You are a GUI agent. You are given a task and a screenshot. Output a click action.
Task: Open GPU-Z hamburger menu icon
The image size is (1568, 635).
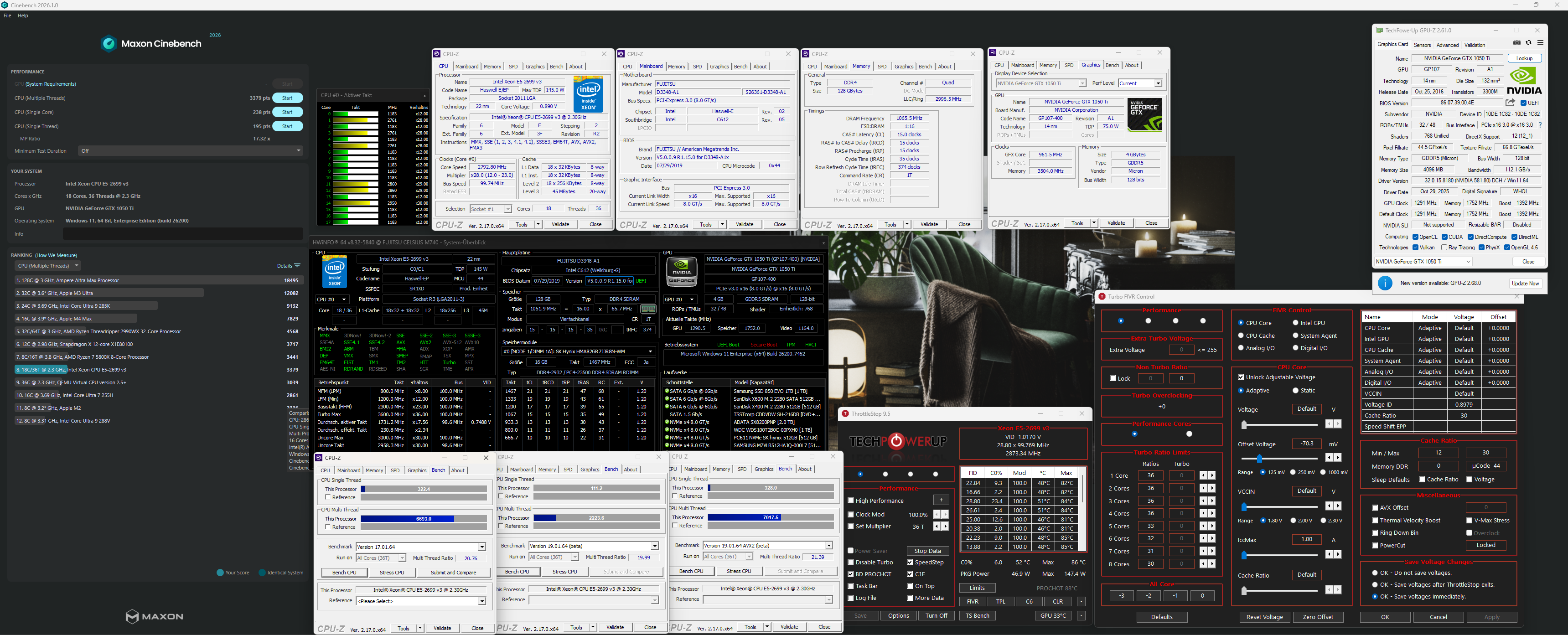(x=1540, y=42)
